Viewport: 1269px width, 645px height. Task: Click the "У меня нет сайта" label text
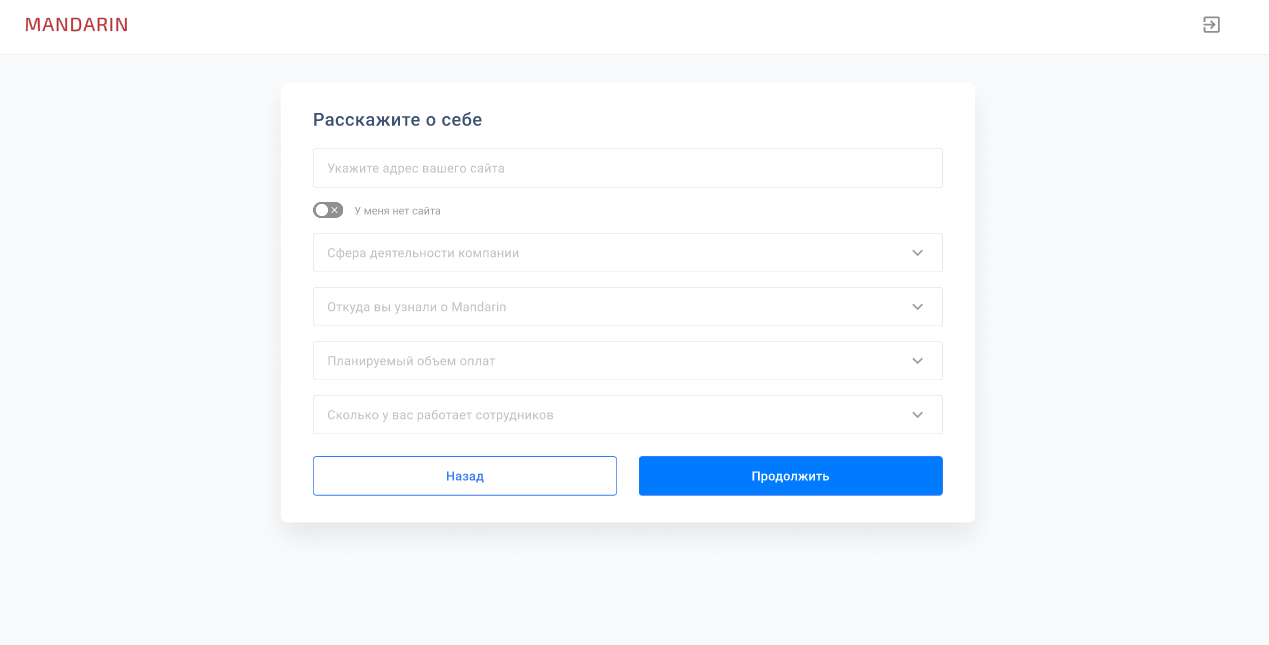[x=397, y=211]
